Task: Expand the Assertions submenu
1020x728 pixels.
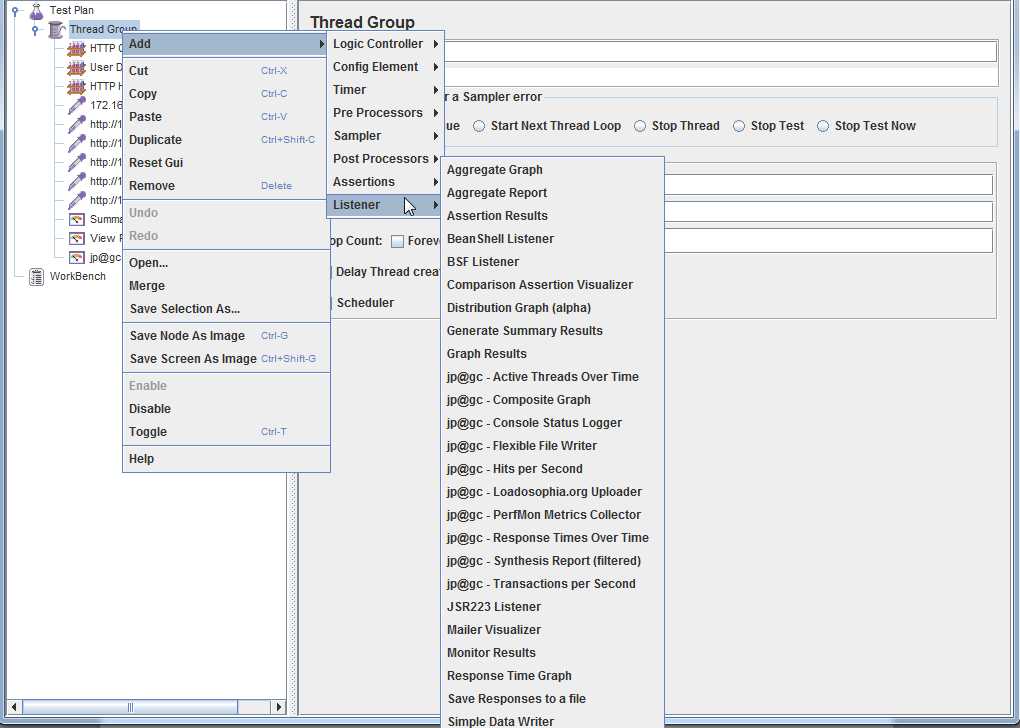Action: pos(385,182)
